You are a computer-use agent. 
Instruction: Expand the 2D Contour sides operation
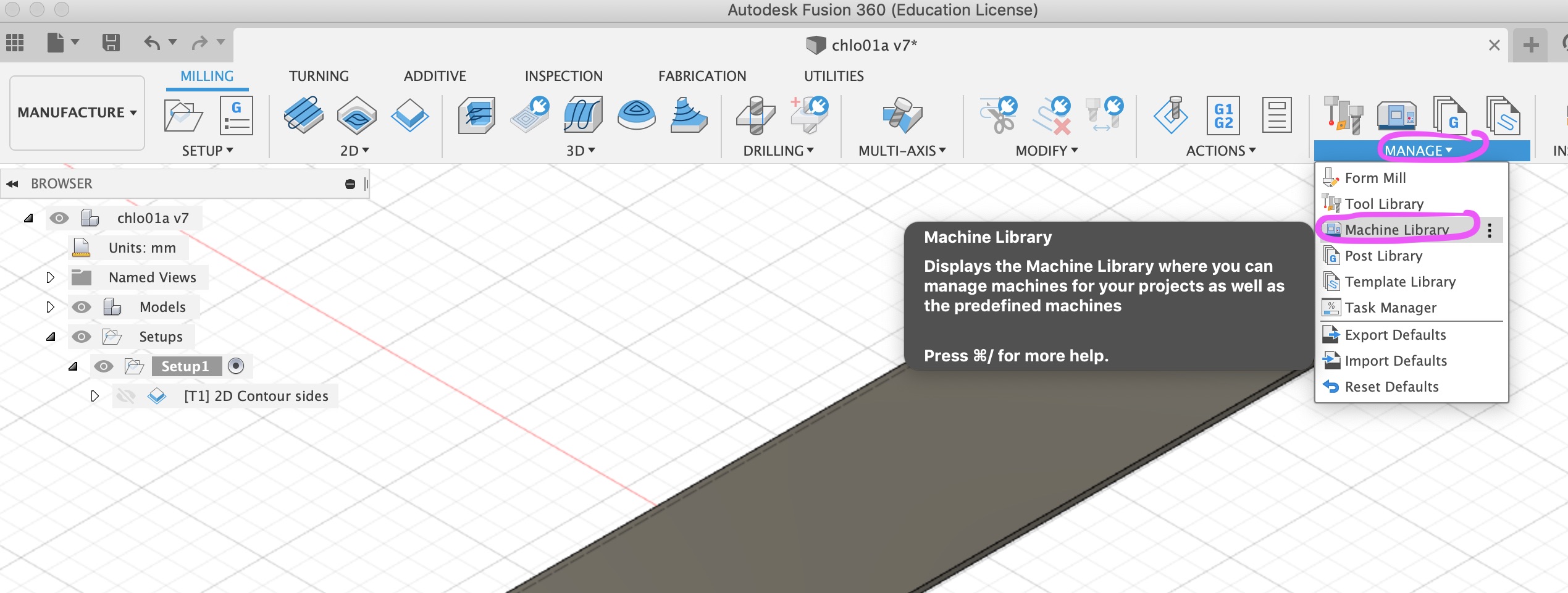click(94, 396)
